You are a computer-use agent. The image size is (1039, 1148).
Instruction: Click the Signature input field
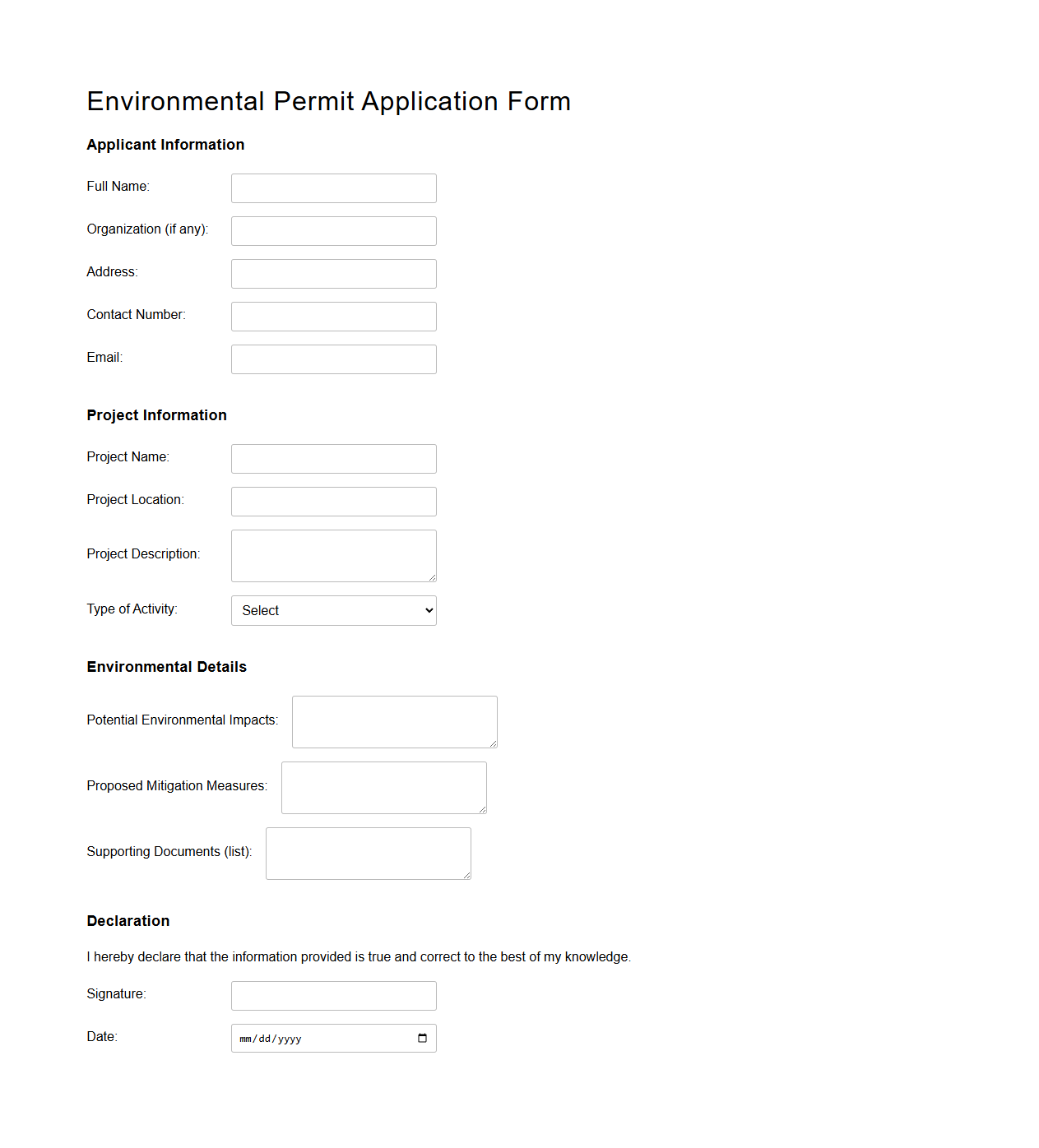[x=333, y=995]
